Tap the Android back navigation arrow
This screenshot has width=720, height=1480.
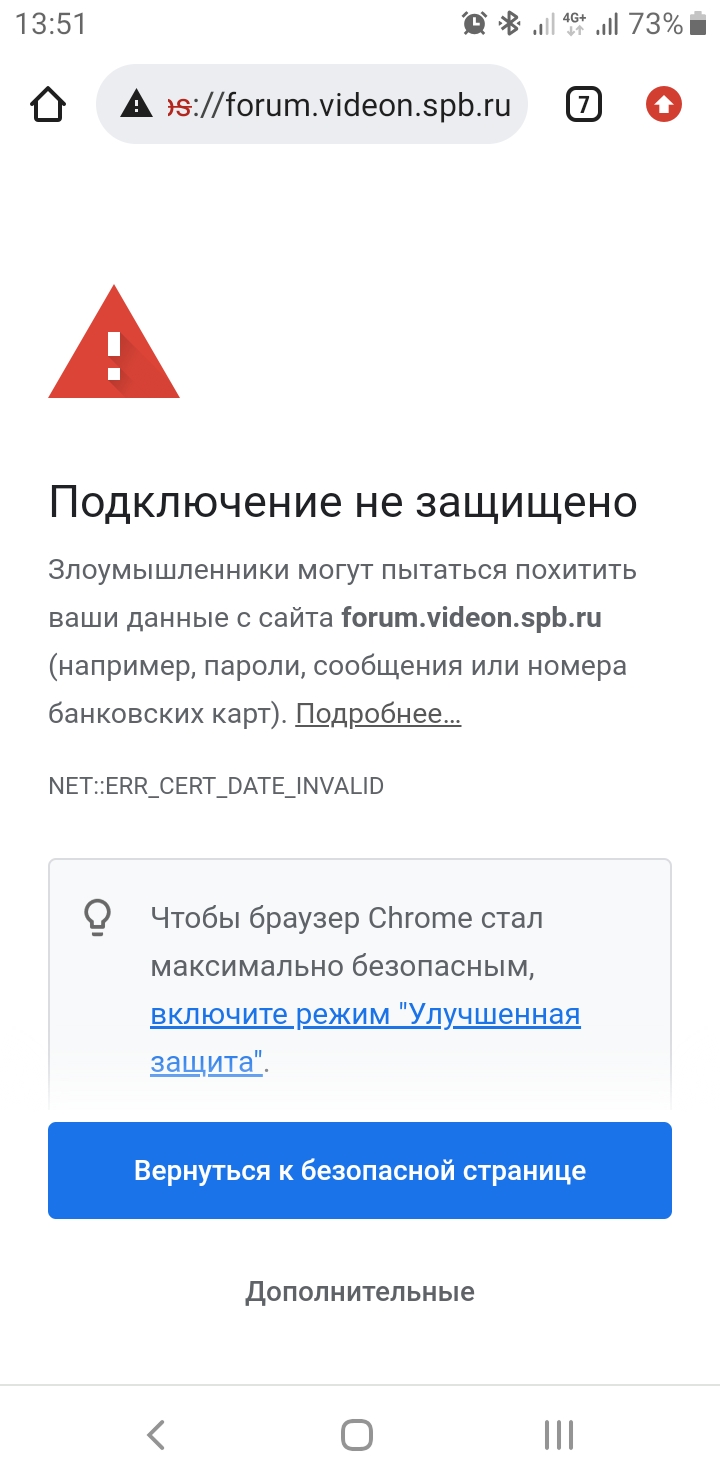(156, 1435)
